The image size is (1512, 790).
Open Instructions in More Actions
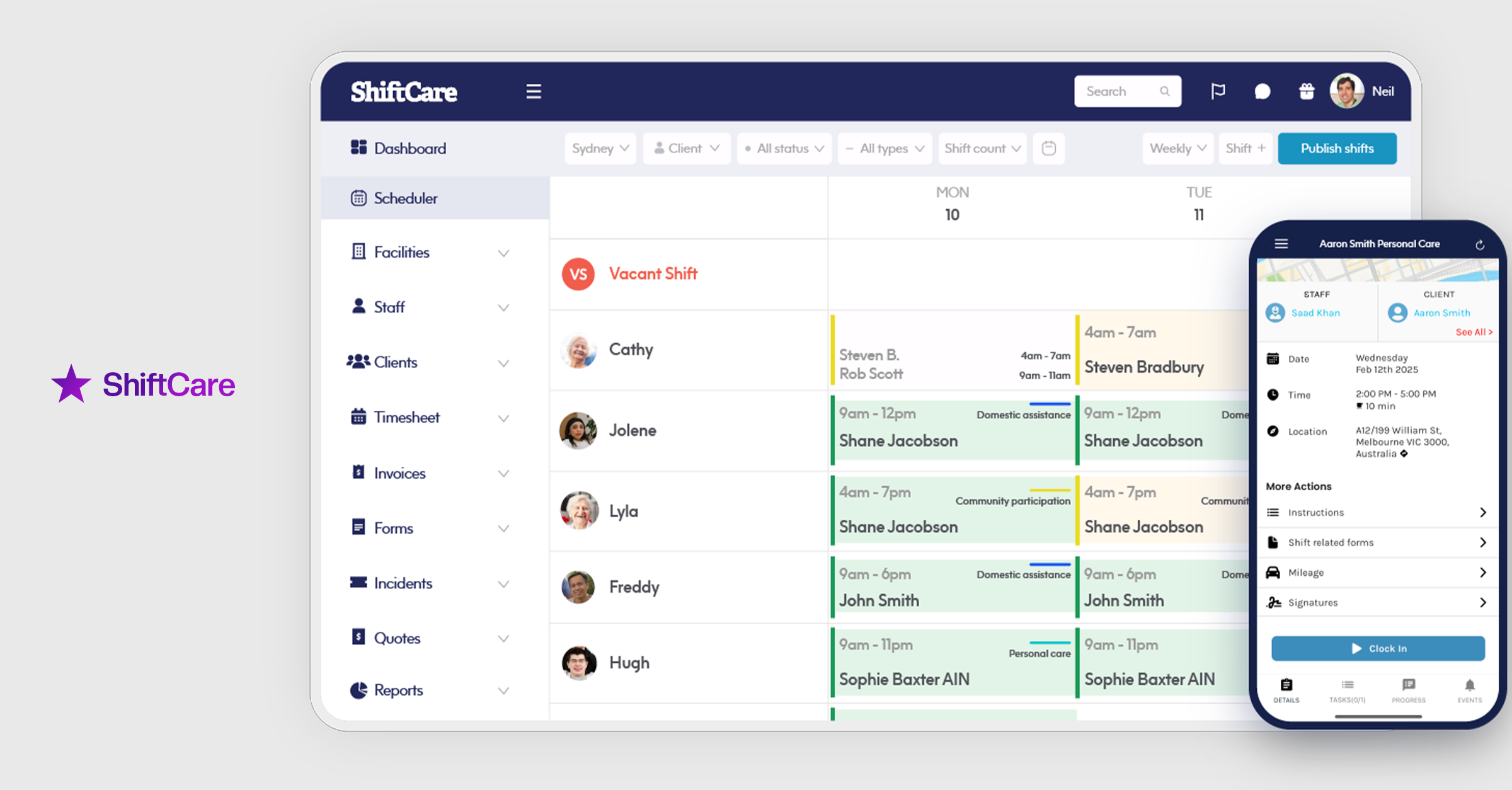tap(1377, 512)
